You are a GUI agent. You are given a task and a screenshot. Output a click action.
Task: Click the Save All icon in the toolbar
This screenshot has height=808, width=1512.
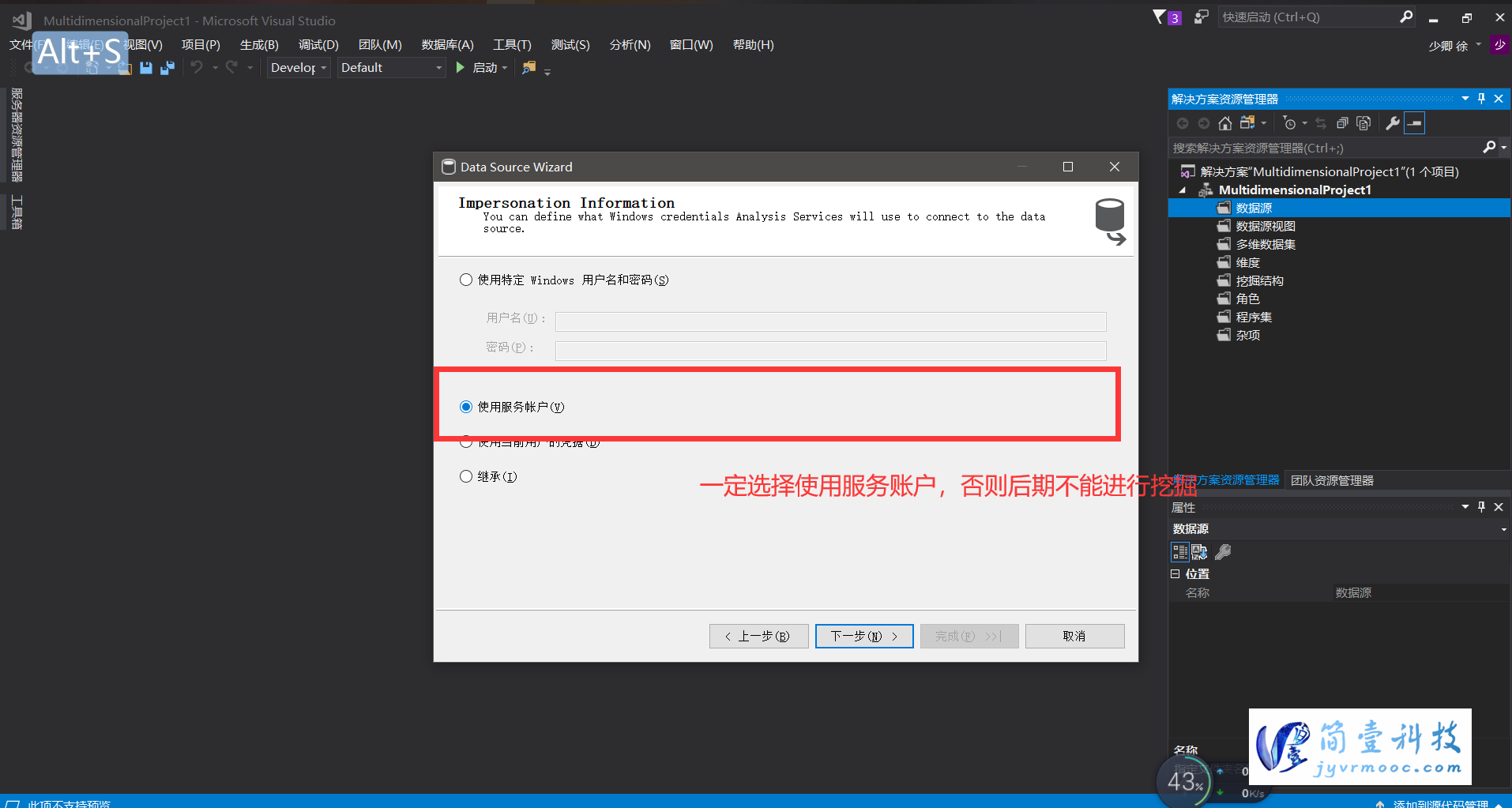point(167,68)
